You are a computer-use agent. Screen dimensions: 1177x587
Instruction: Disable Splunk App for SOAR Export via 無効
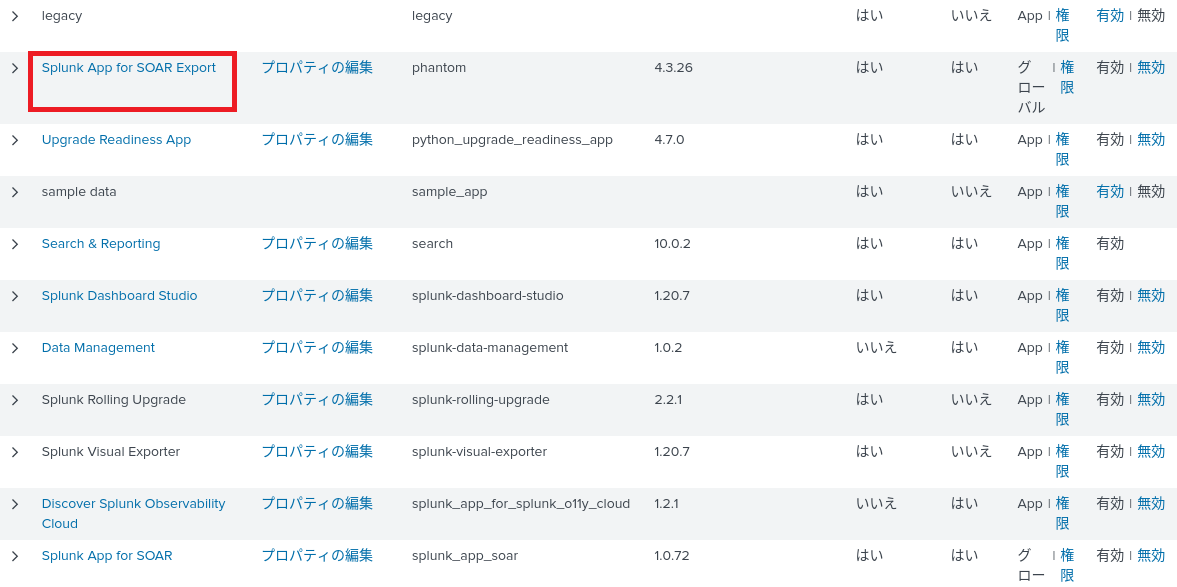click(x=1151, y=68)
